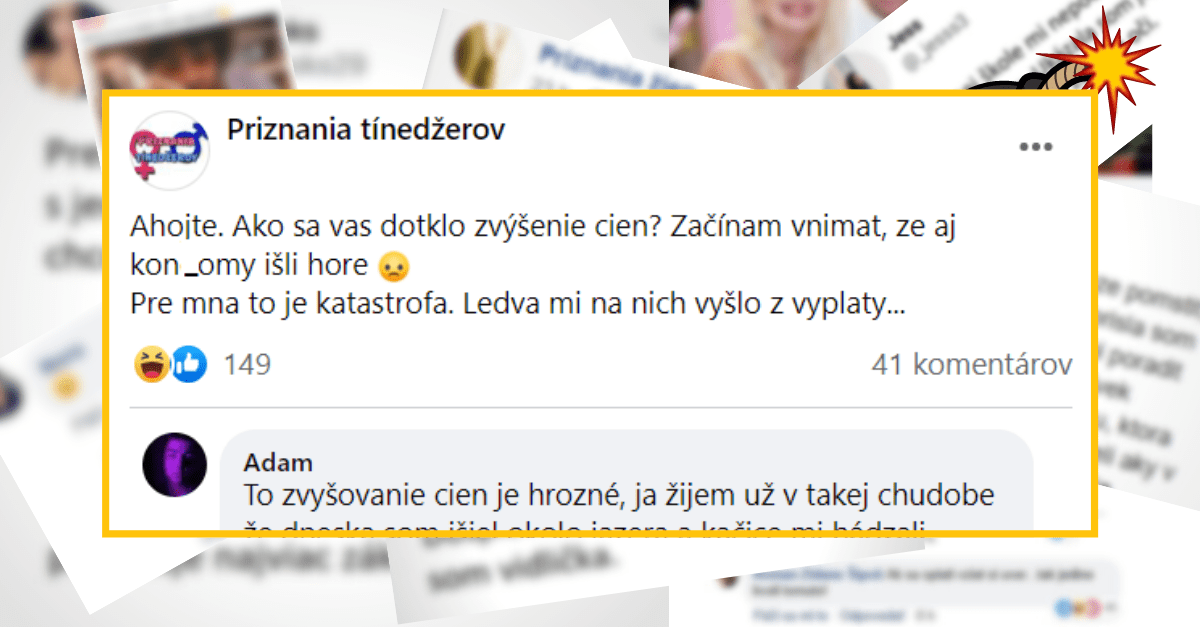Open Adam's profile via his name
The image size is (1200, 627).
pyautogui.click(x=278, y=462)
